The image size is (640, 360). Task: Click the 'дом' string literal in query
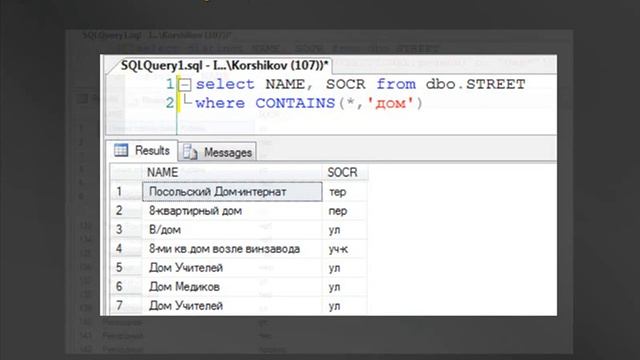[391, 103]
